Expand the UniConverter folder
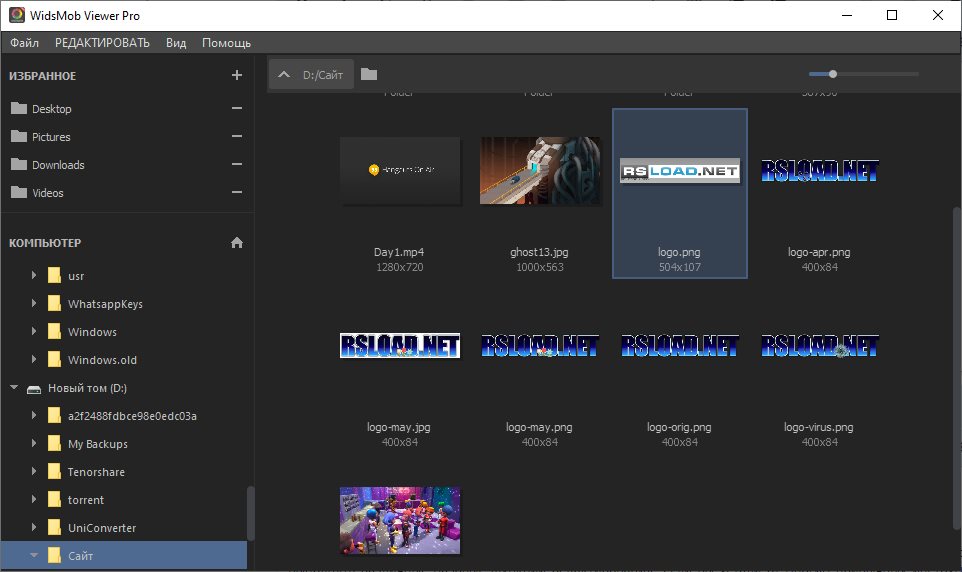 (34, 527)
